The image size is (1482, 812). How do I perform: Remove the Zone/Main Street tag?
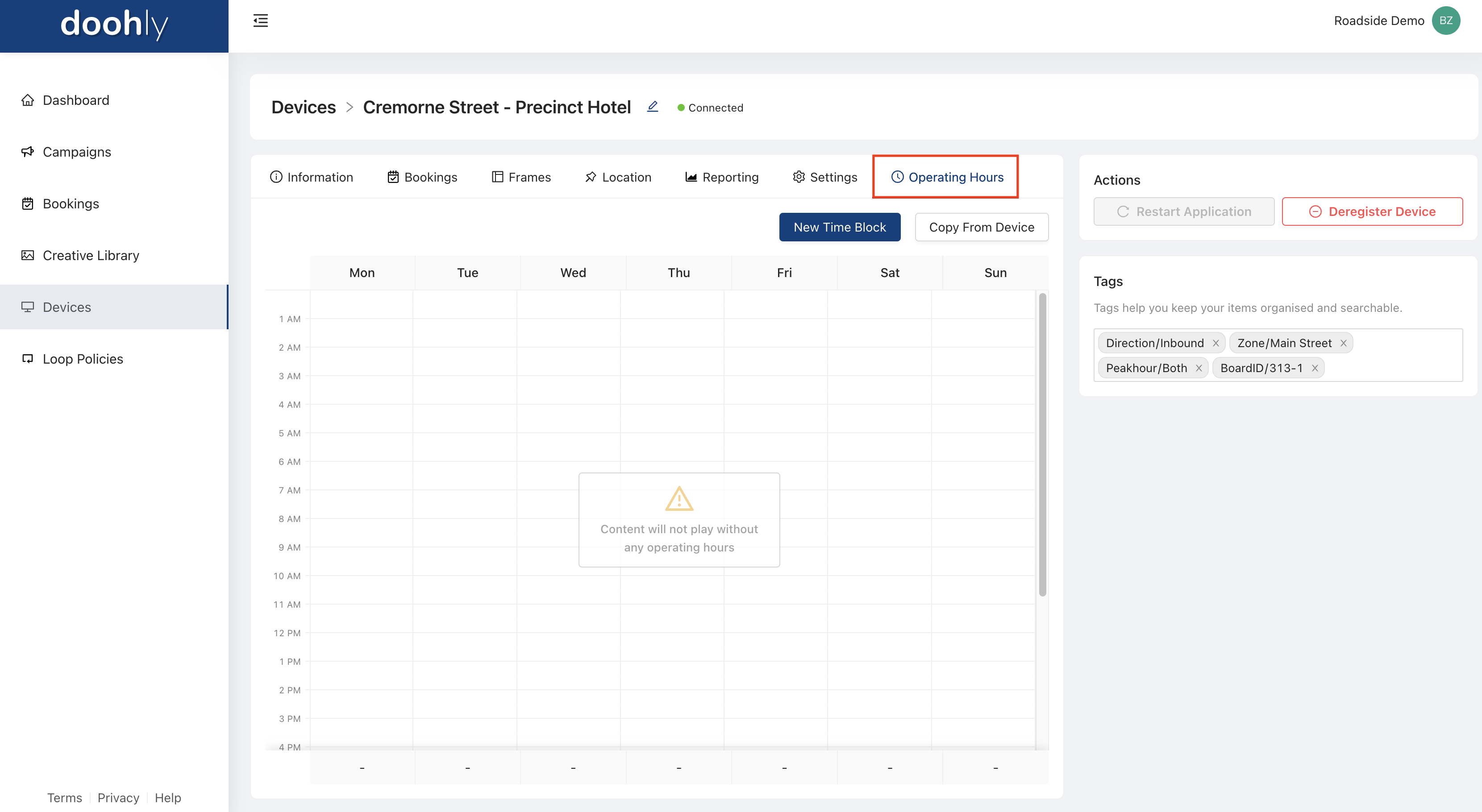pos(1344,343)
